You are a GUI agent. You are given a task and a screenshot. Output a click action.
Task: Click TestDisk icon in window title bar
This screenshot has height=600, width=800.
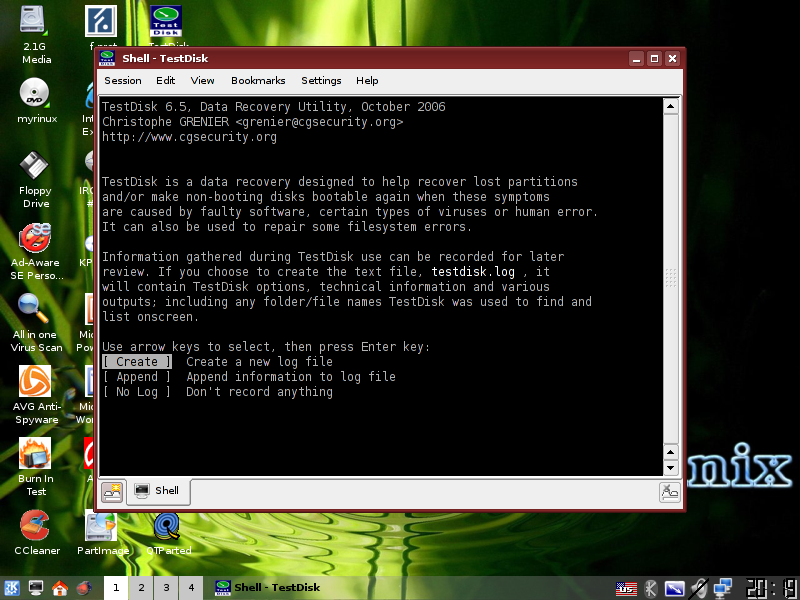point(107,58)
